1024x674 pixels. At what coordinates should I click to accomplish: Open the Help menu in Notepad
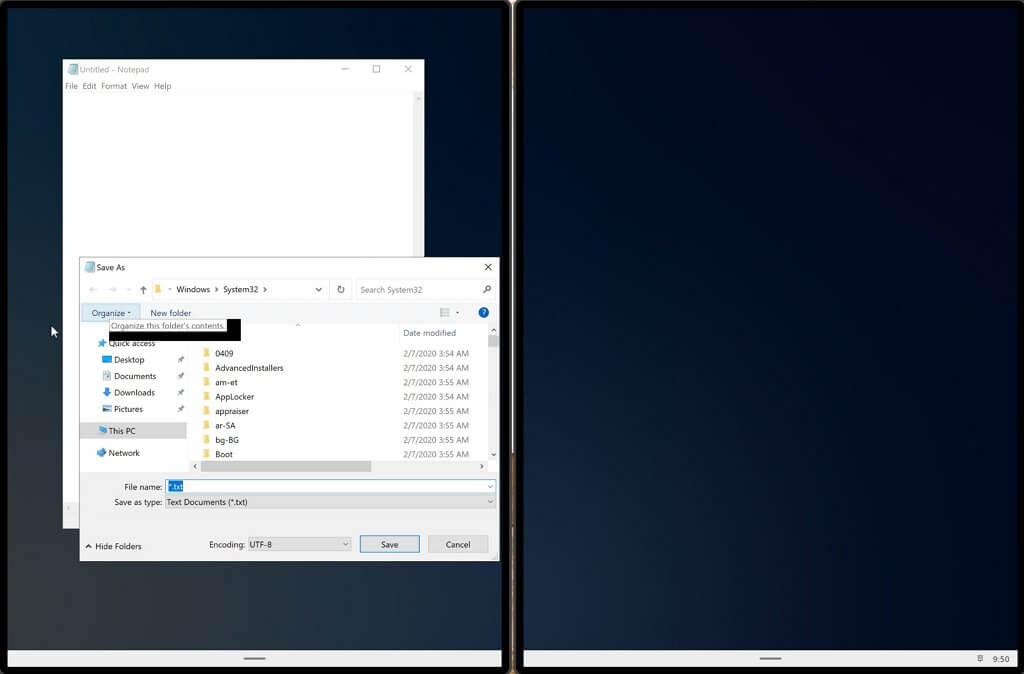tap(163, 86)
